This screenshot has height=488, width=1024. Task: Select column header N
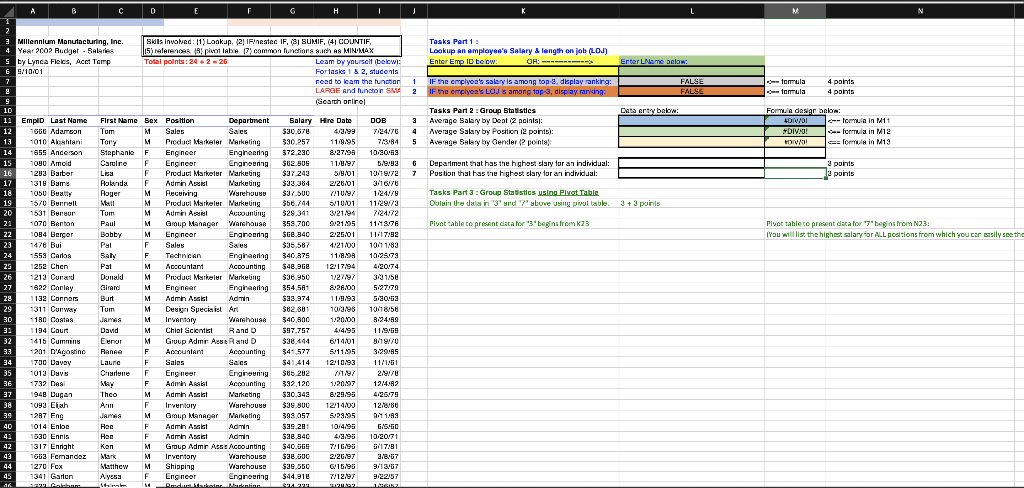[920, 11]
